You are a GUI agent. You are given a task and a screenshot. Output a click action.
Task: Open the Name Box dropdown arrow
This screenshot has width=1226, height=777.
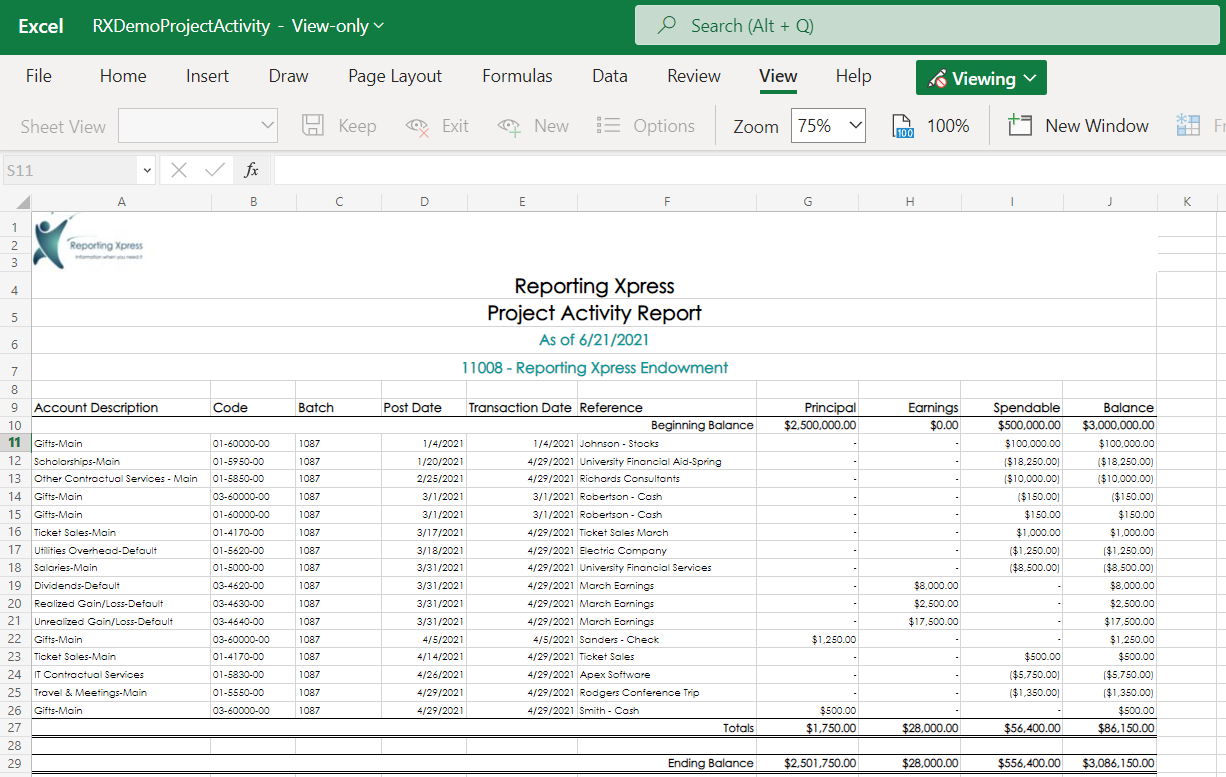(146, 170)
